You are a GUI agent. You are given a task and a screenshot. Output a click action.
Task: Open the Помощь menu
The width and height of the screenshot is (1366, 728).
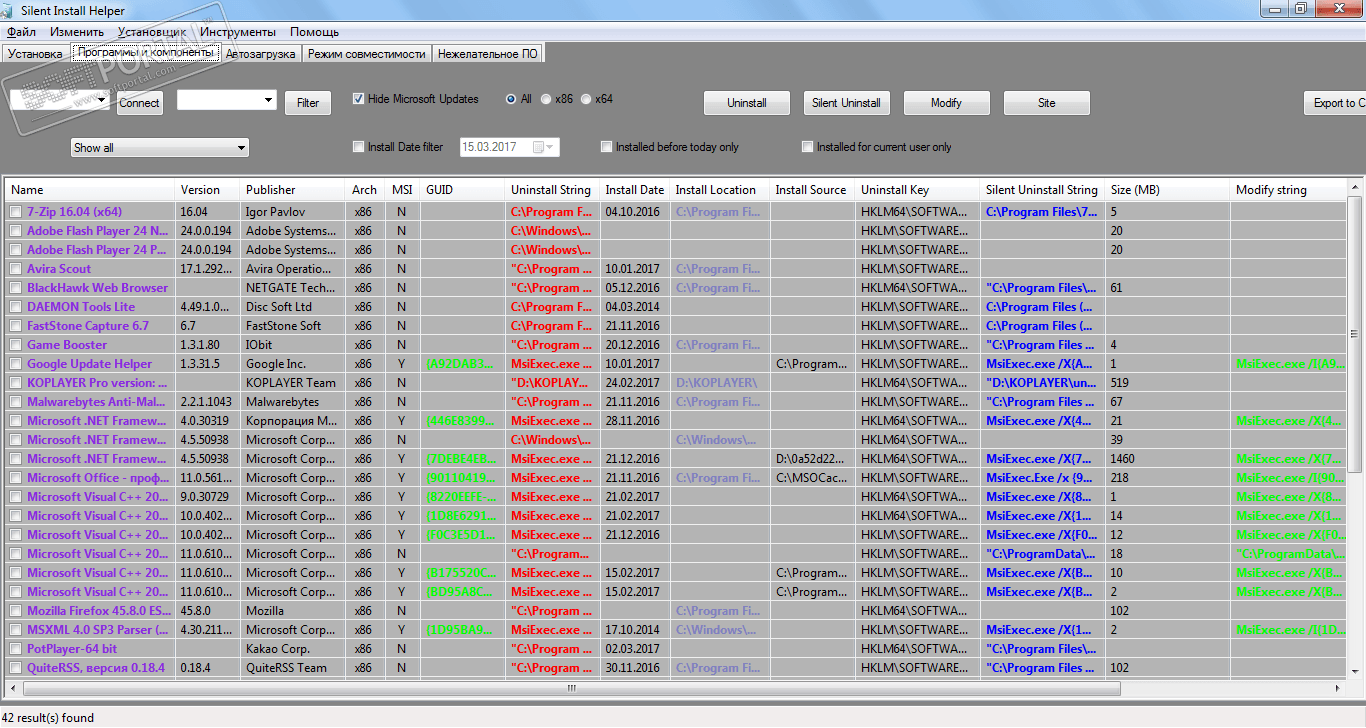click(314, 32)
